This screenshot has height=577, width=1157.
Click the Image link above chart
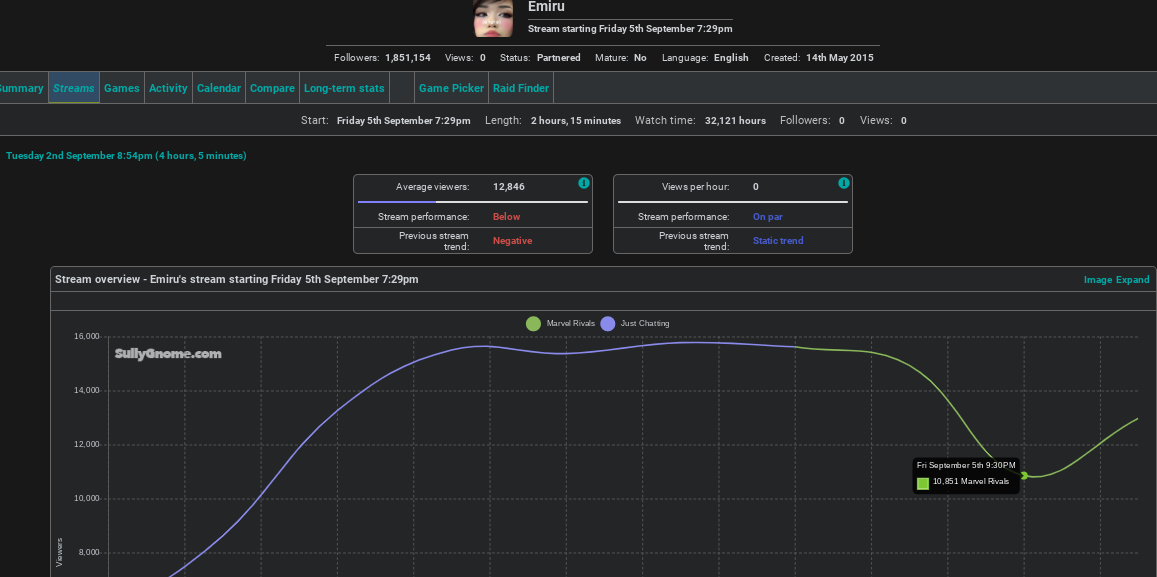tap(1097, 280)
